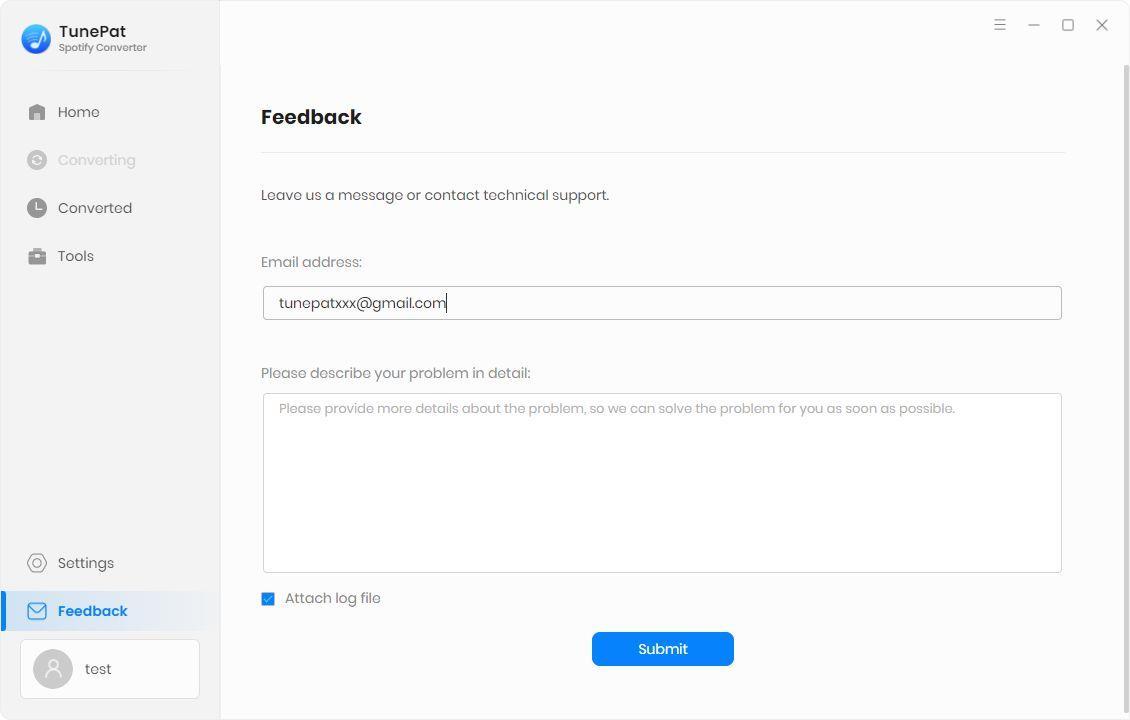Screen dimensions: 1130x720
Task: Click the TunePat logo icon
Action: tap(36, 39)
